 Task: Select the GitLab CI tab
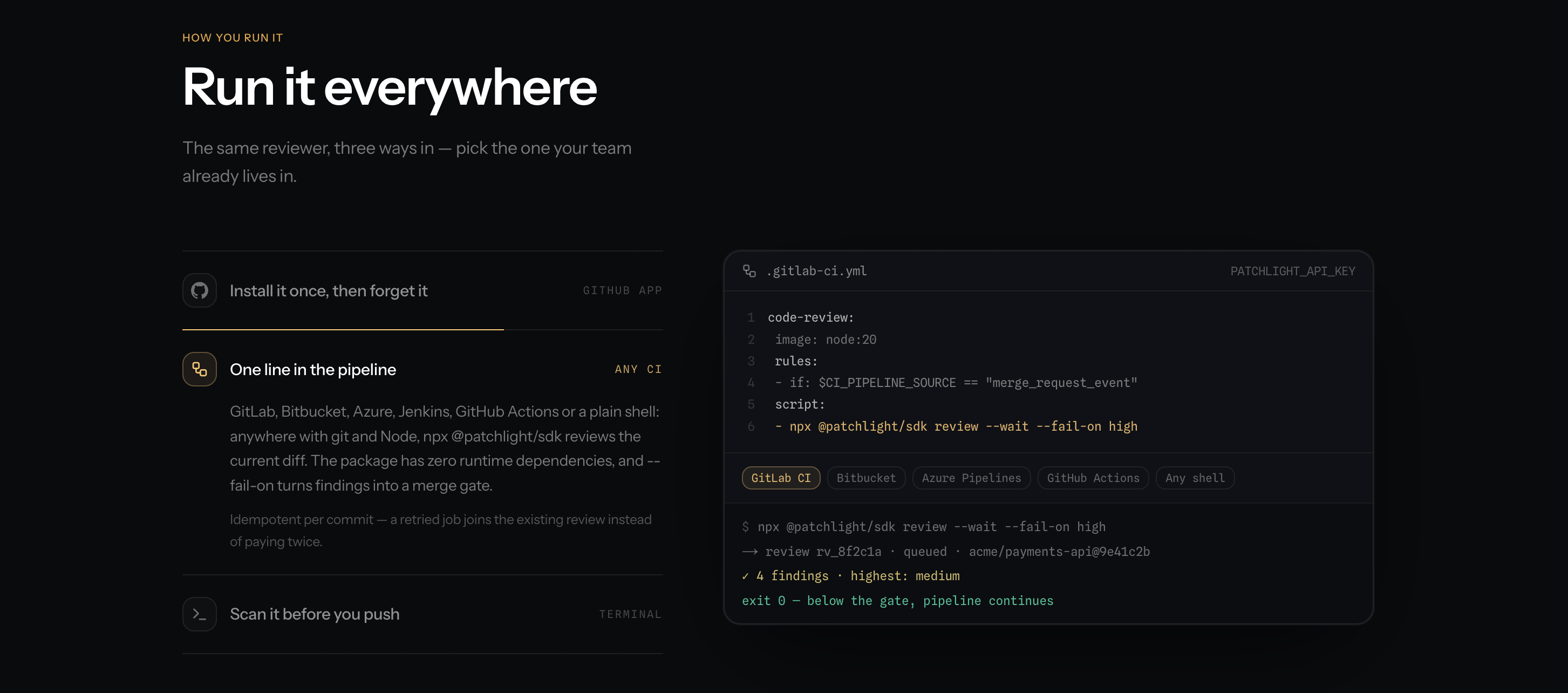781,478
